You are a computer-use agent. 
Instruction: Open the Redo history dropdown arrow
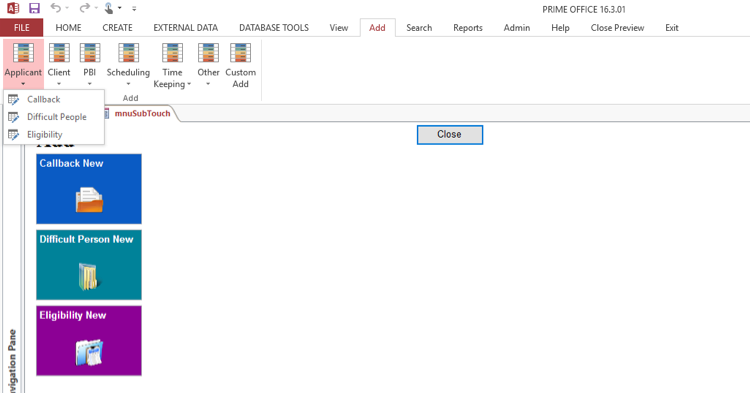[x=96, y=8]
